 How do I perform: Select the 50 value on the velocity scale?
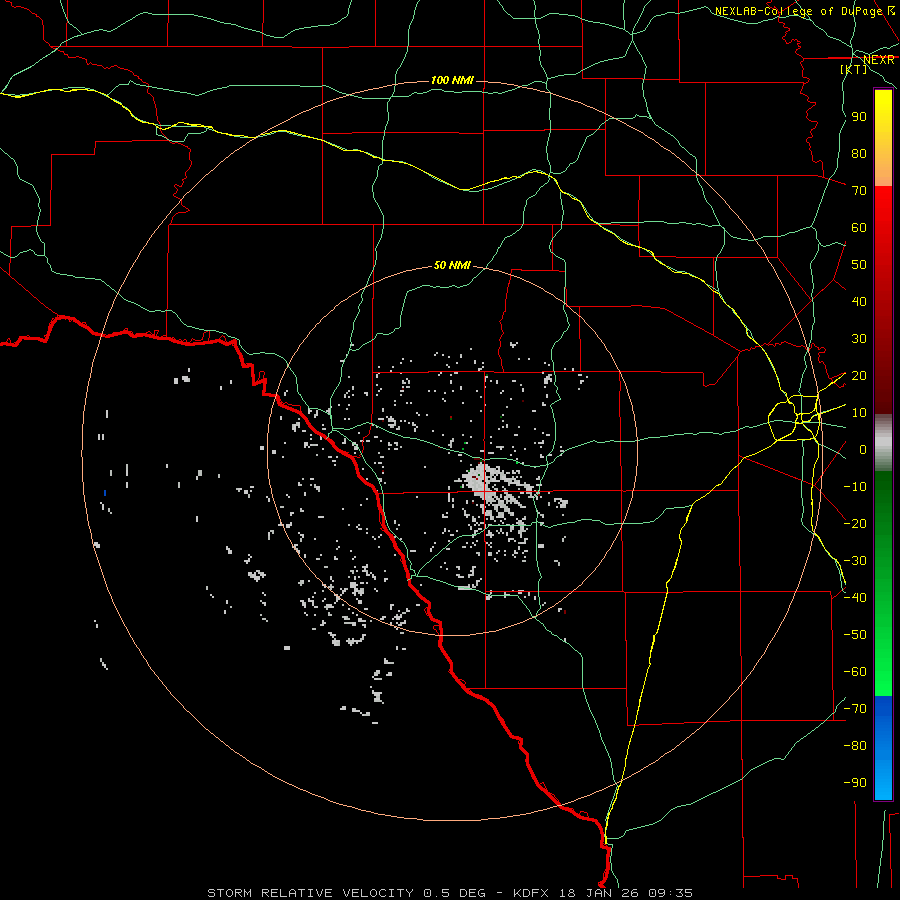(859, 265)
